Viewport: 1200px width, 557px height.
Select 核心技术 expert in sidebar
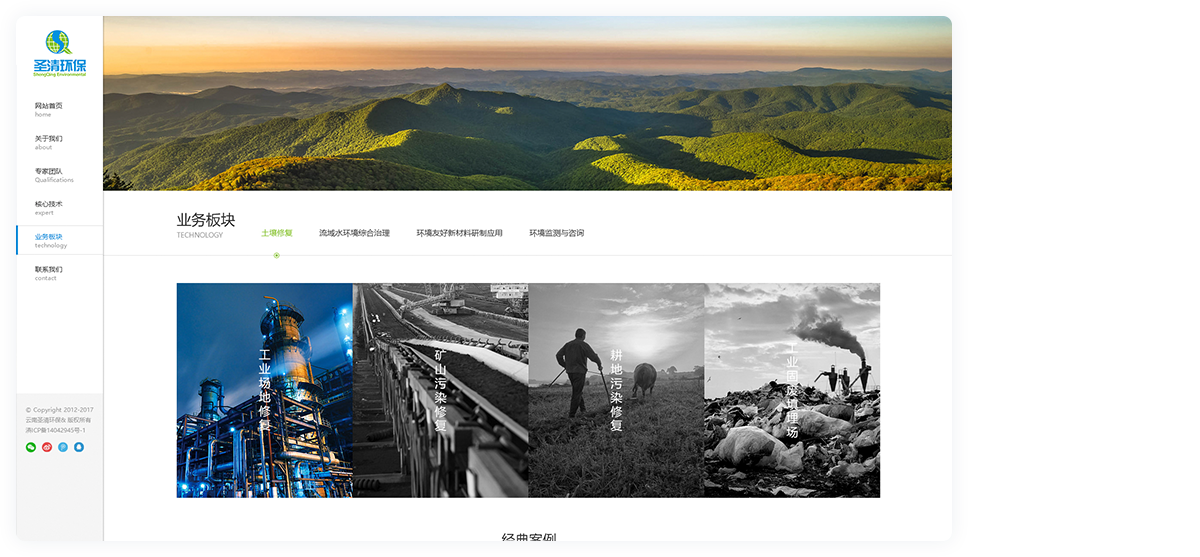(49, 207)
